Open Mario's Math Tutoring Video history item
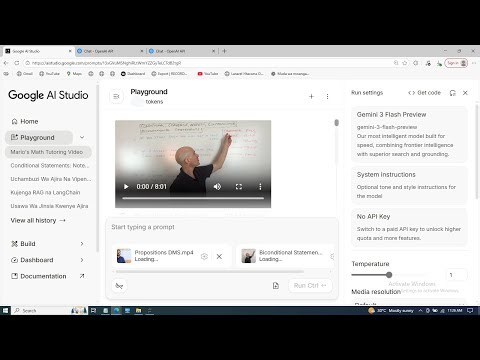This screenshot has width=480, height=360. point(48,152)
